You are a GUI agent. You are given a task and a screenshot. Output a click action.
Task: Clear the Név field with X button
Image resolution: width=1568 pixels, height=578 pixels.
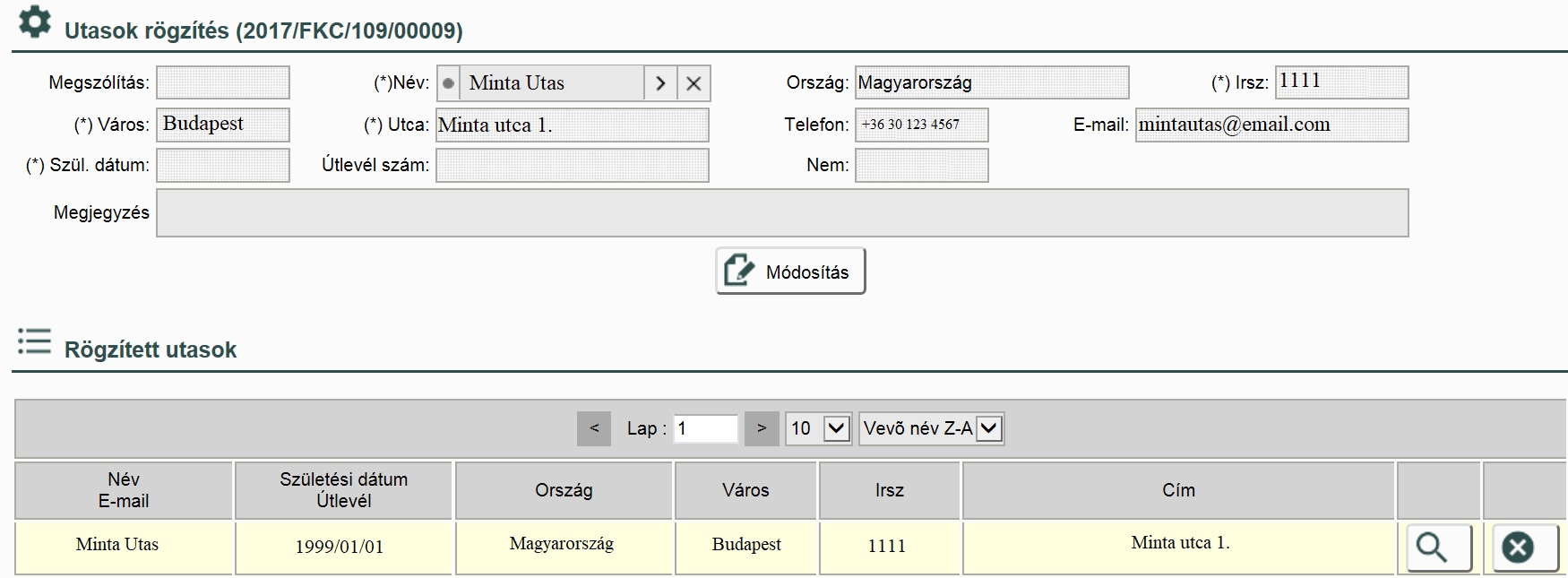click(693, 83)
